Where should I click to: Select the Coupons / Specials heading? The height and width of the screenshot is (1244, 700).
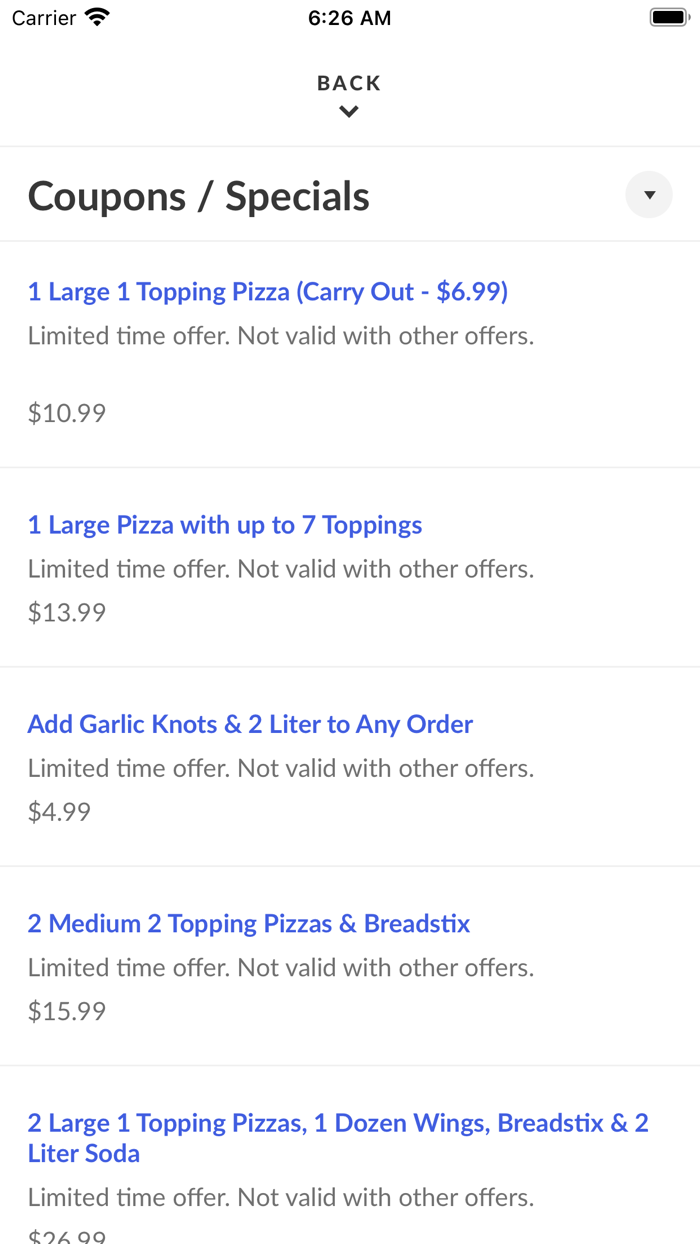199,195
